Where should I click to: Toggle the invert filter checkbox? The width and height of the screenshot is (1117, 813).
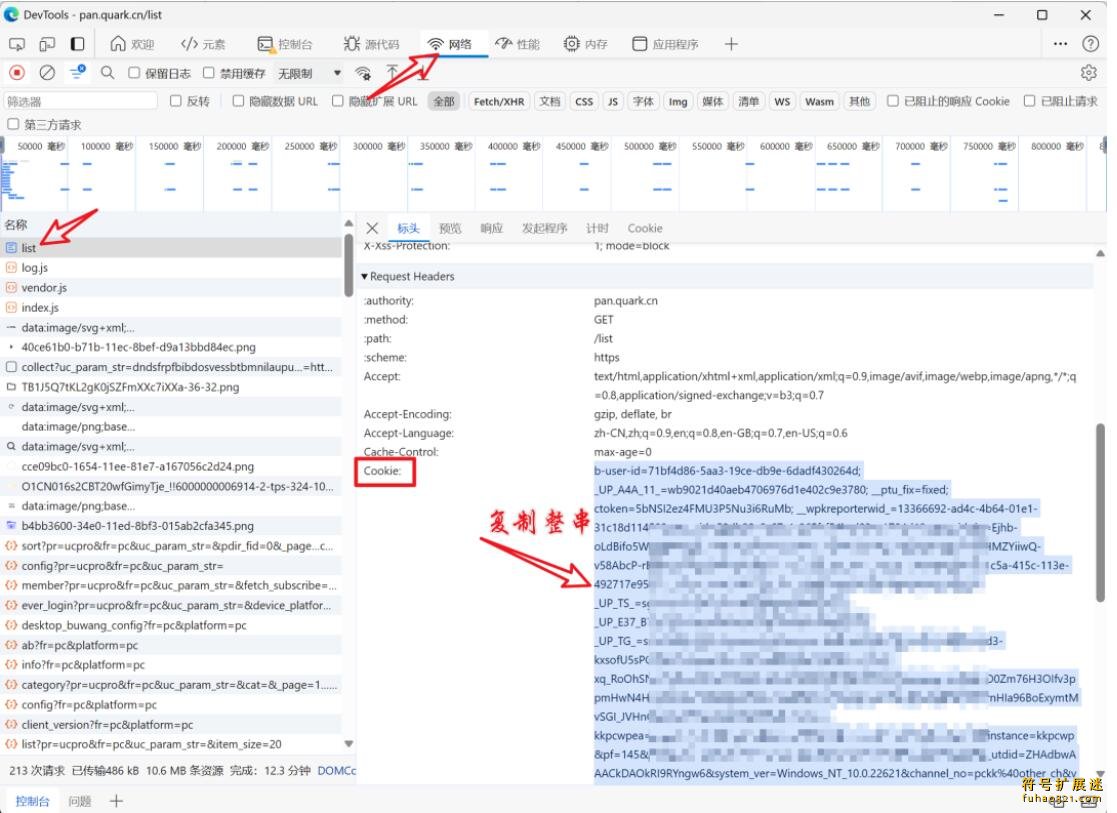click(x=176, y=101)
